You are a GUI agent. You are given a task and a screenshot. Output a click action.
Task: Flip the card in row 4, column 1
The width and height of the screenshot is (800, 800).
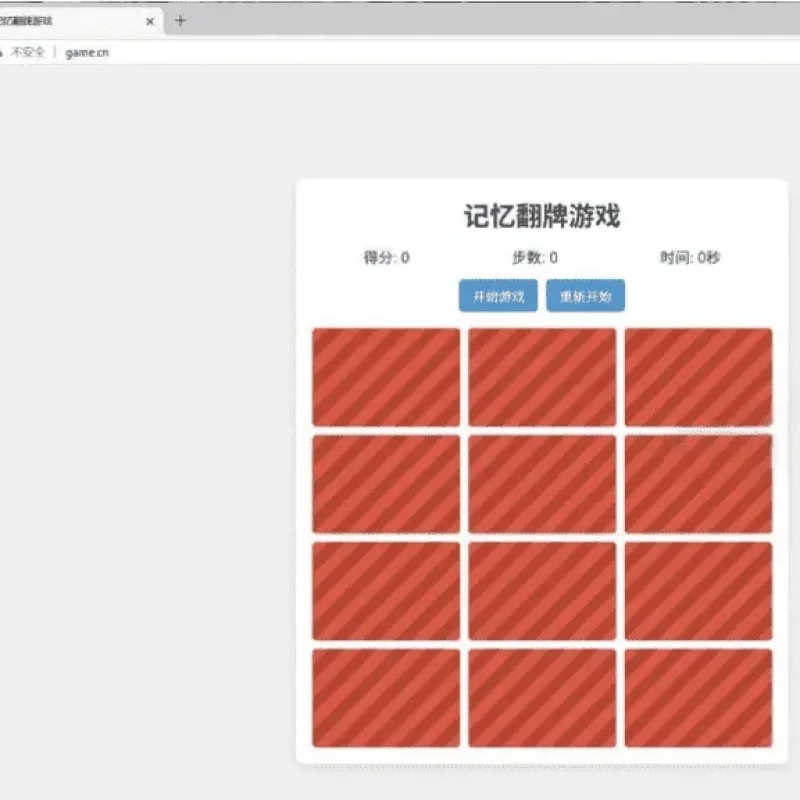point(386,698)
